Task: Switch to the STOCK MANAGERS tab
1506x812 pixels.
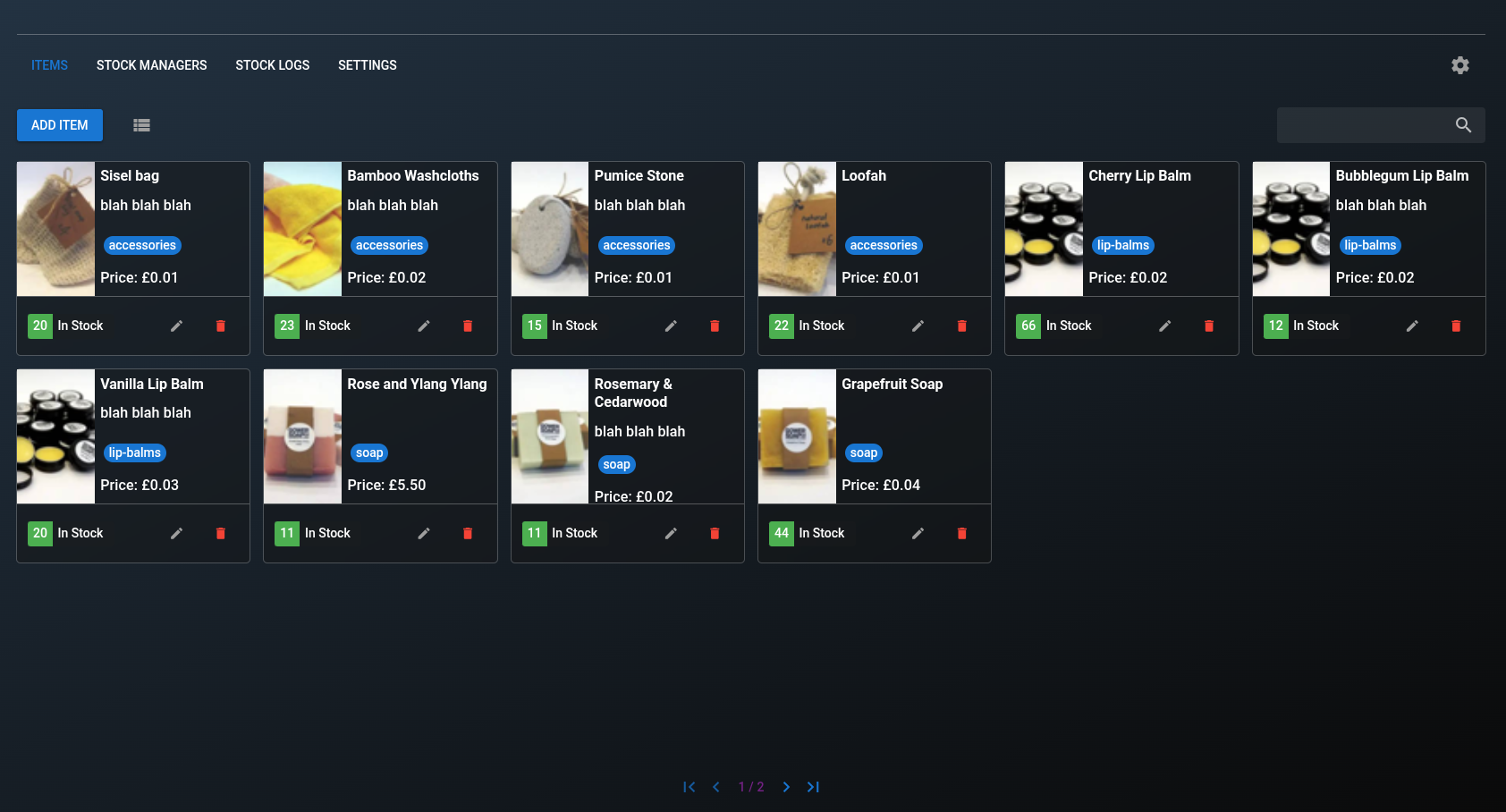Action: (151, 64)
